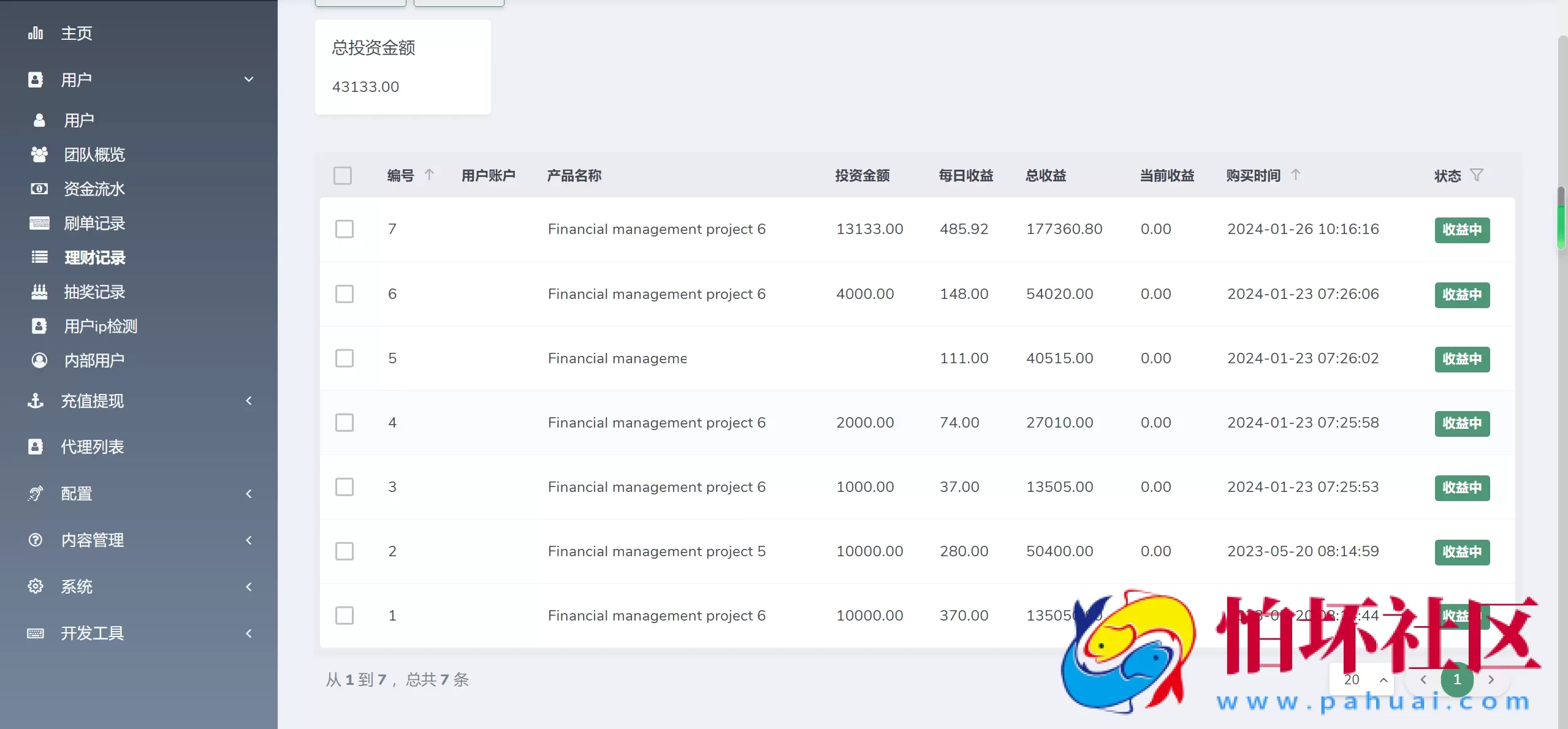Expand the 充值提现 sidebar section
The height and width of the screenshot is (729, 1568).
pyautogui.click(x=249, y=401)
